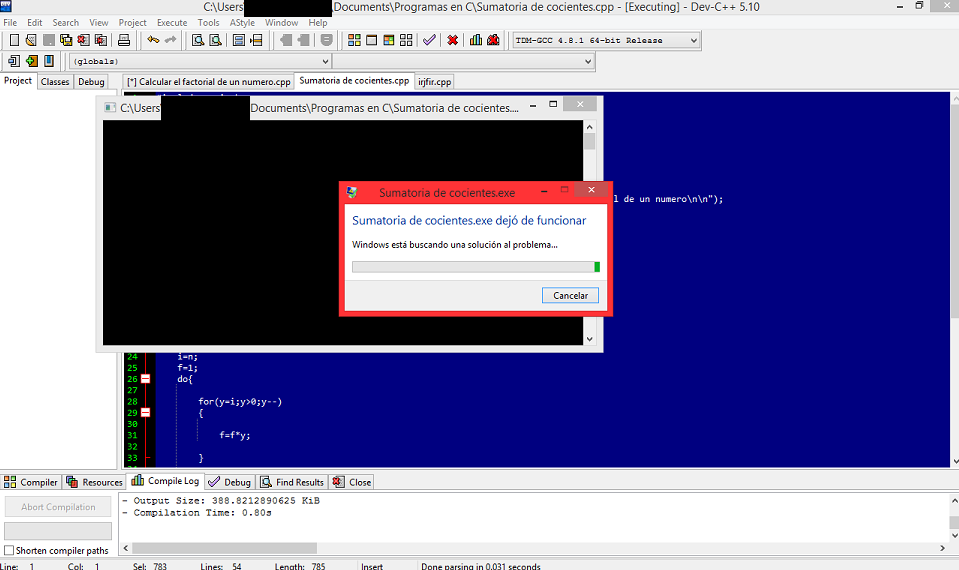This screenshot has width=959, height=570.
Task: Open the Search menu
Action: click(65, 23)
